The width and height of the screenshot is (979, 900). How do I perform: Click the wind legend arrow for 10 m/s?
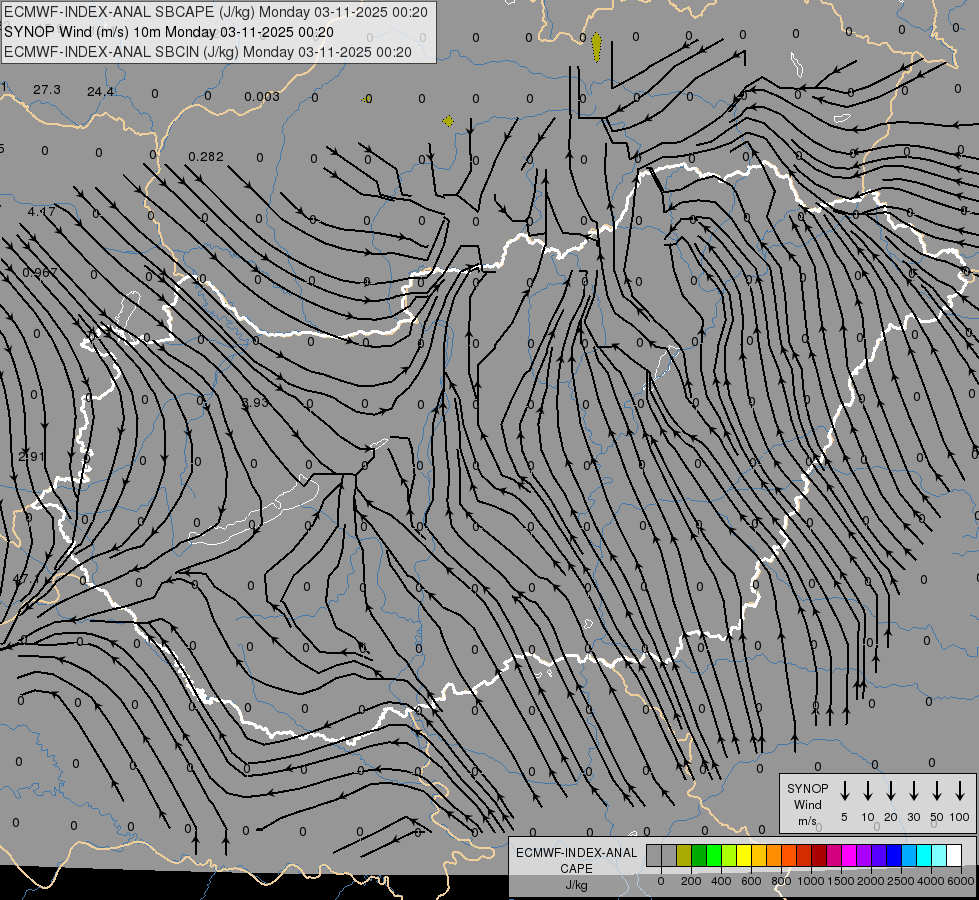pyautogui.click(x=867, y=791)
